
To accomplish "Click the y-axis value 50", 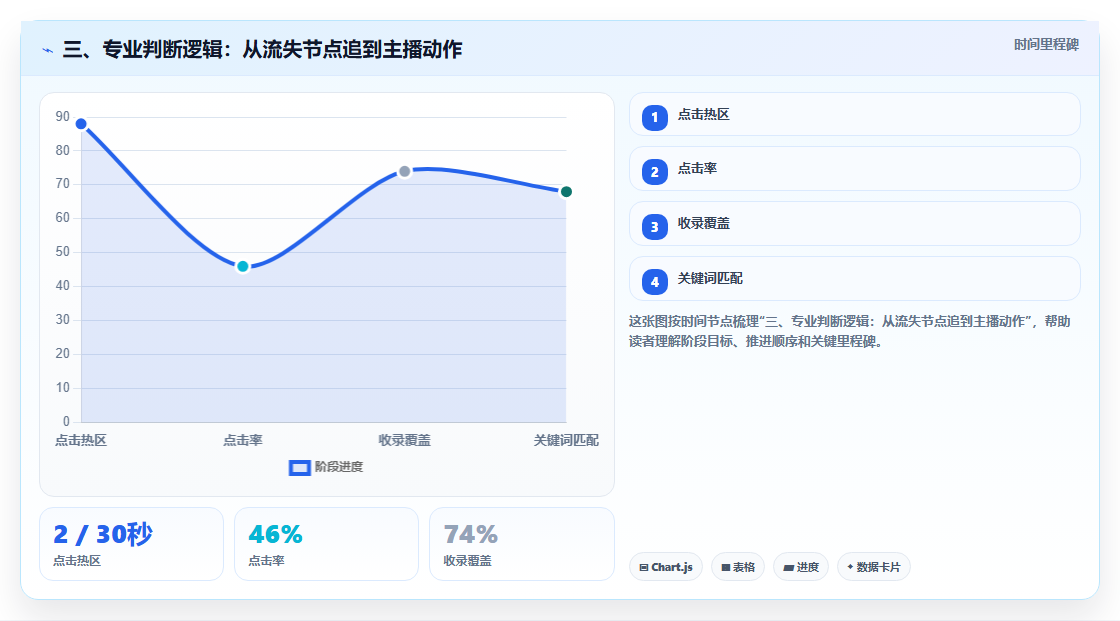I will (63, 252).
